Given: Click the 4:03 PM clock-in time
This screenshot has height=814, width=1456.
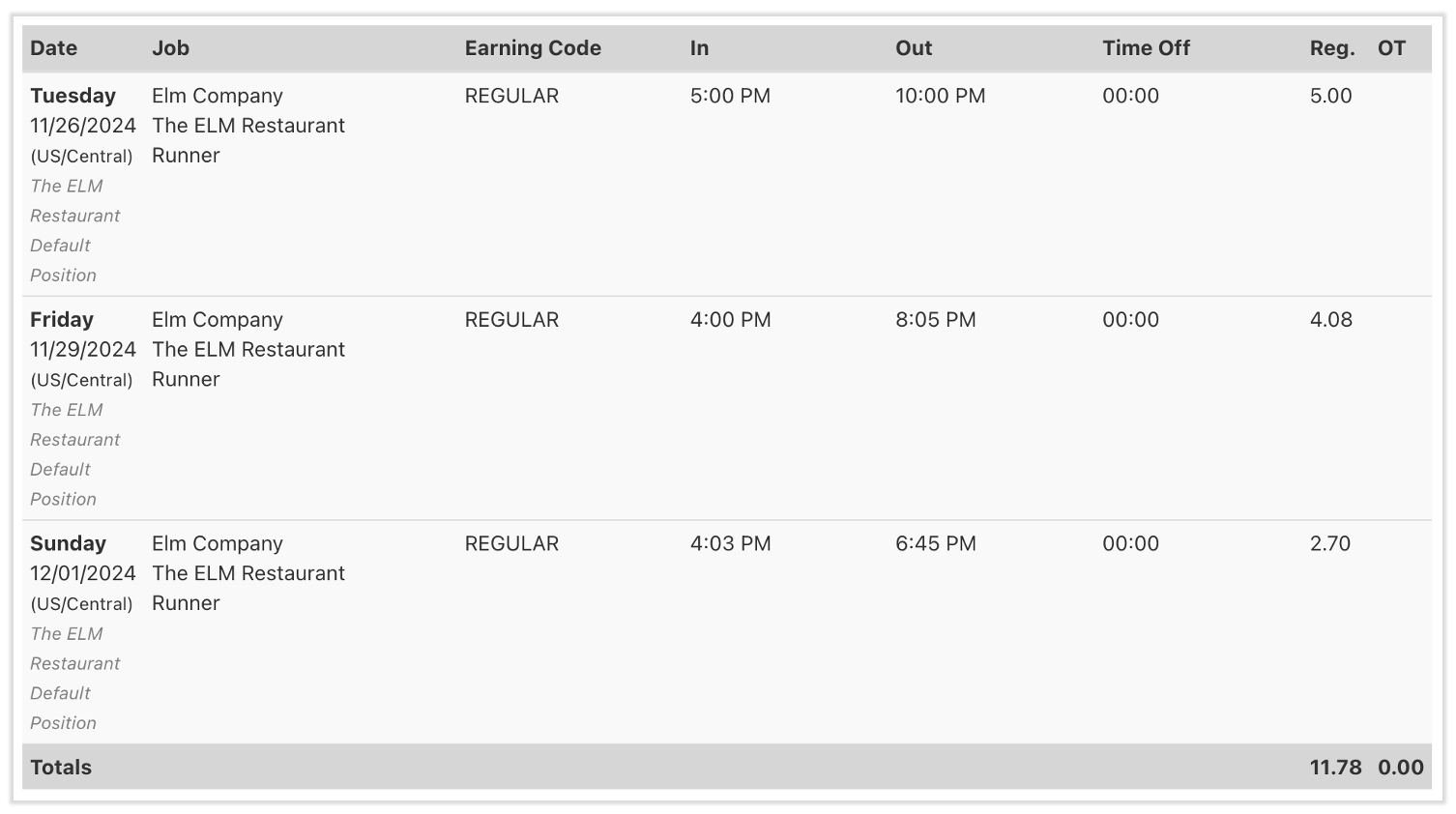Looking at the screenshot, I should pos(730,543).
